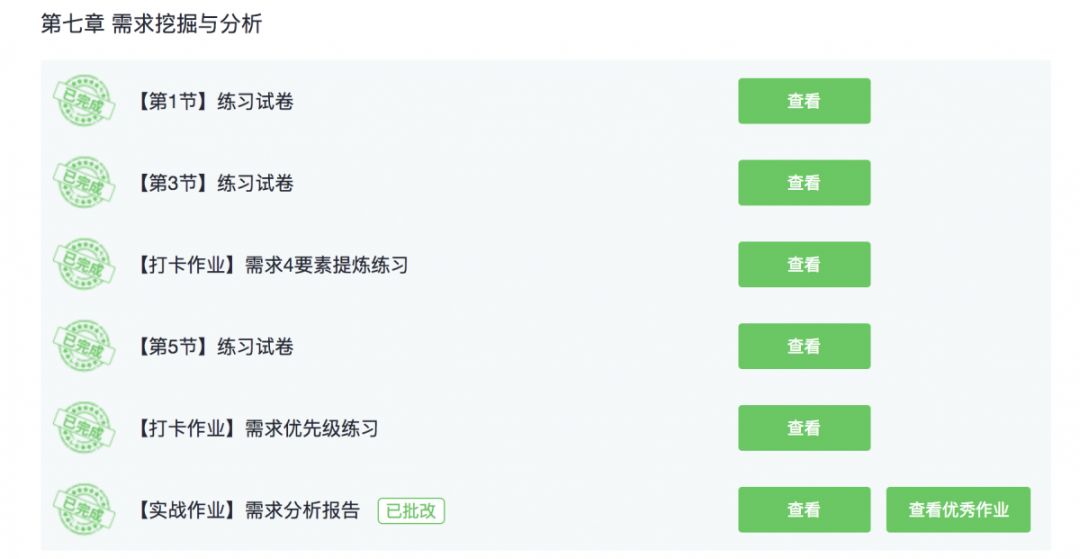
Task: Open 【打卡作业】需求优先级练习 title
Action: (254, 430)
